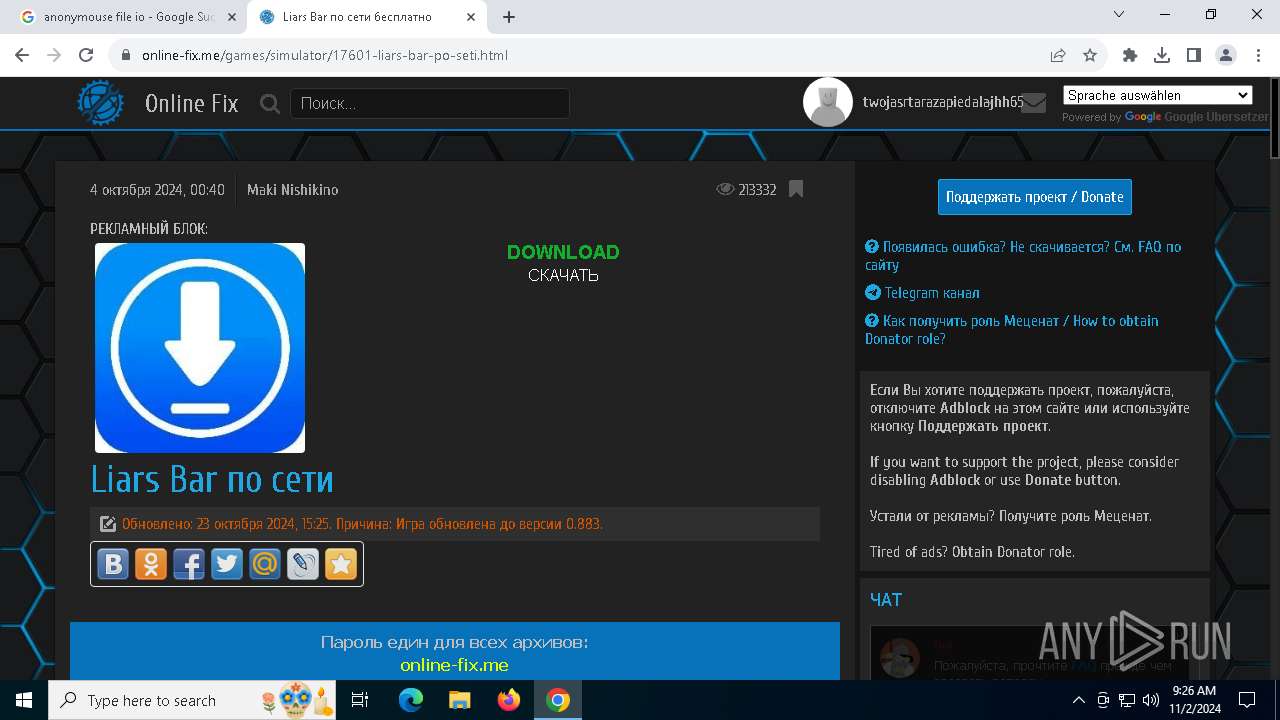Click the search magnifier icon
This screenshot has height=720, width=1280.
coord(270,103)
